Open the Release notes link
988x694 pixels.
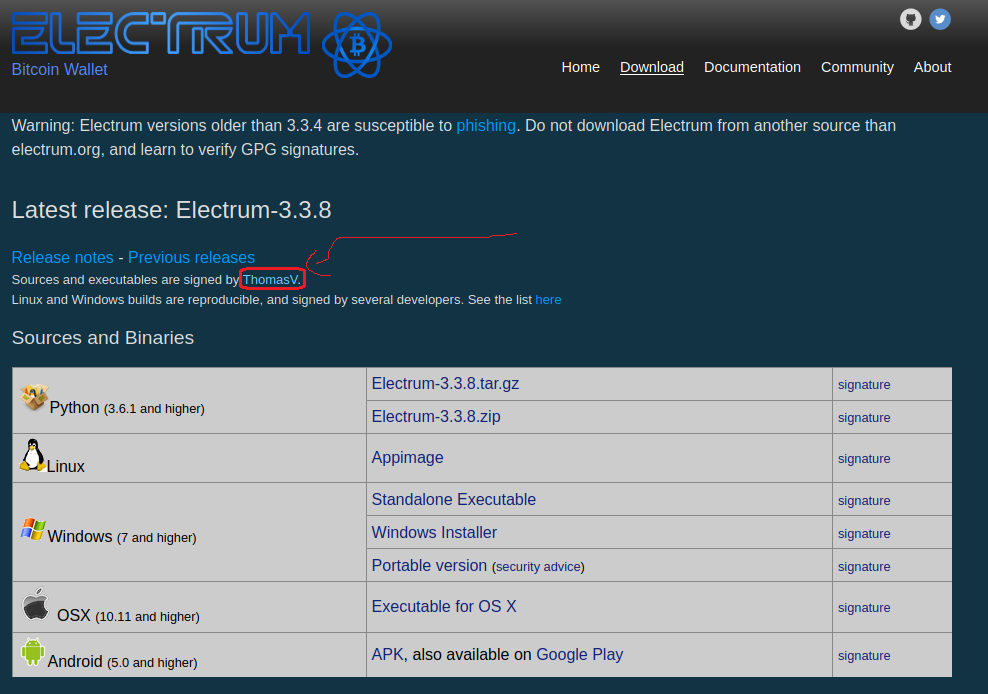click(x=62, y=257)
